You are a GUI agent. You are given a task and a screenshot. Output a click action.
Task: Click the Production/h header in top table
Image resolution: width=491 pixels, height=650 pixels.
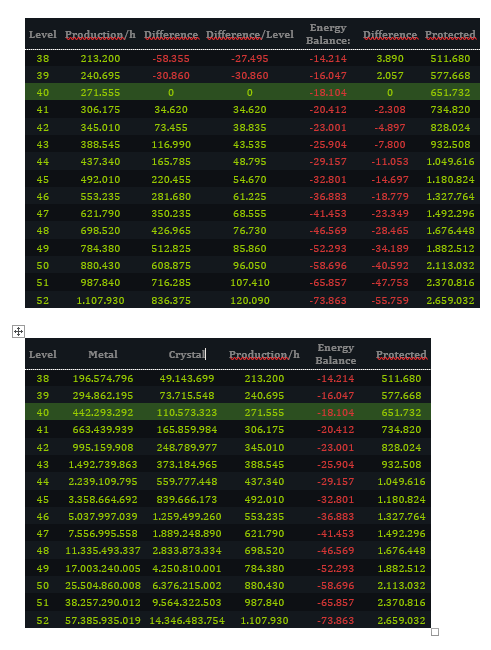(100, 34)
